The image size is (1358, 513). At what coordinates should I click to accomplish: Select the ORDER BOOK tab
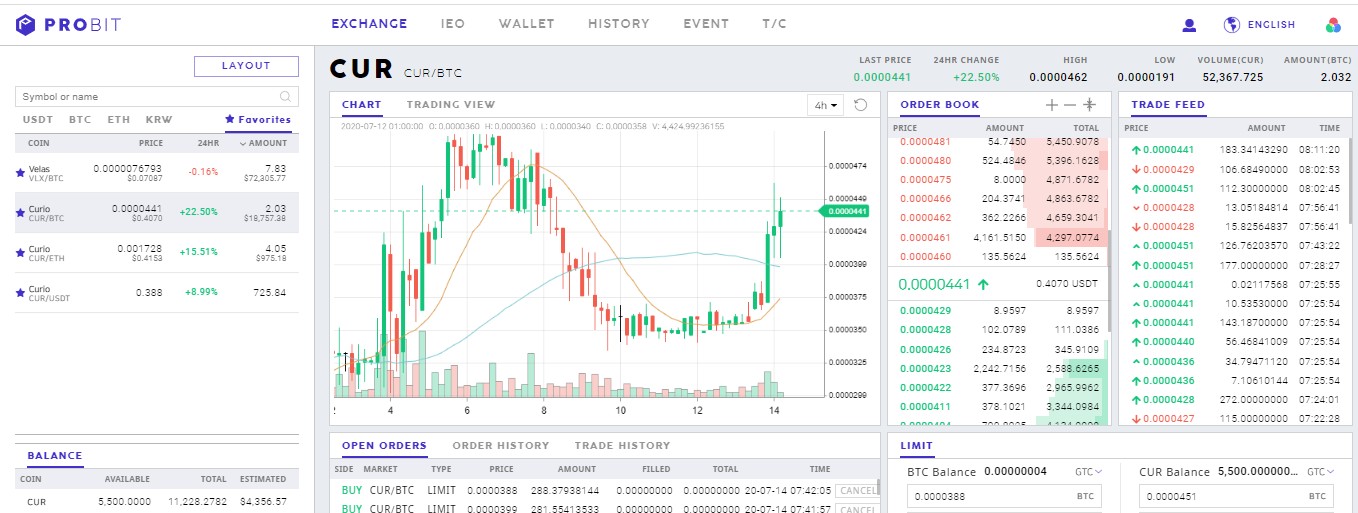pos(940,104)
